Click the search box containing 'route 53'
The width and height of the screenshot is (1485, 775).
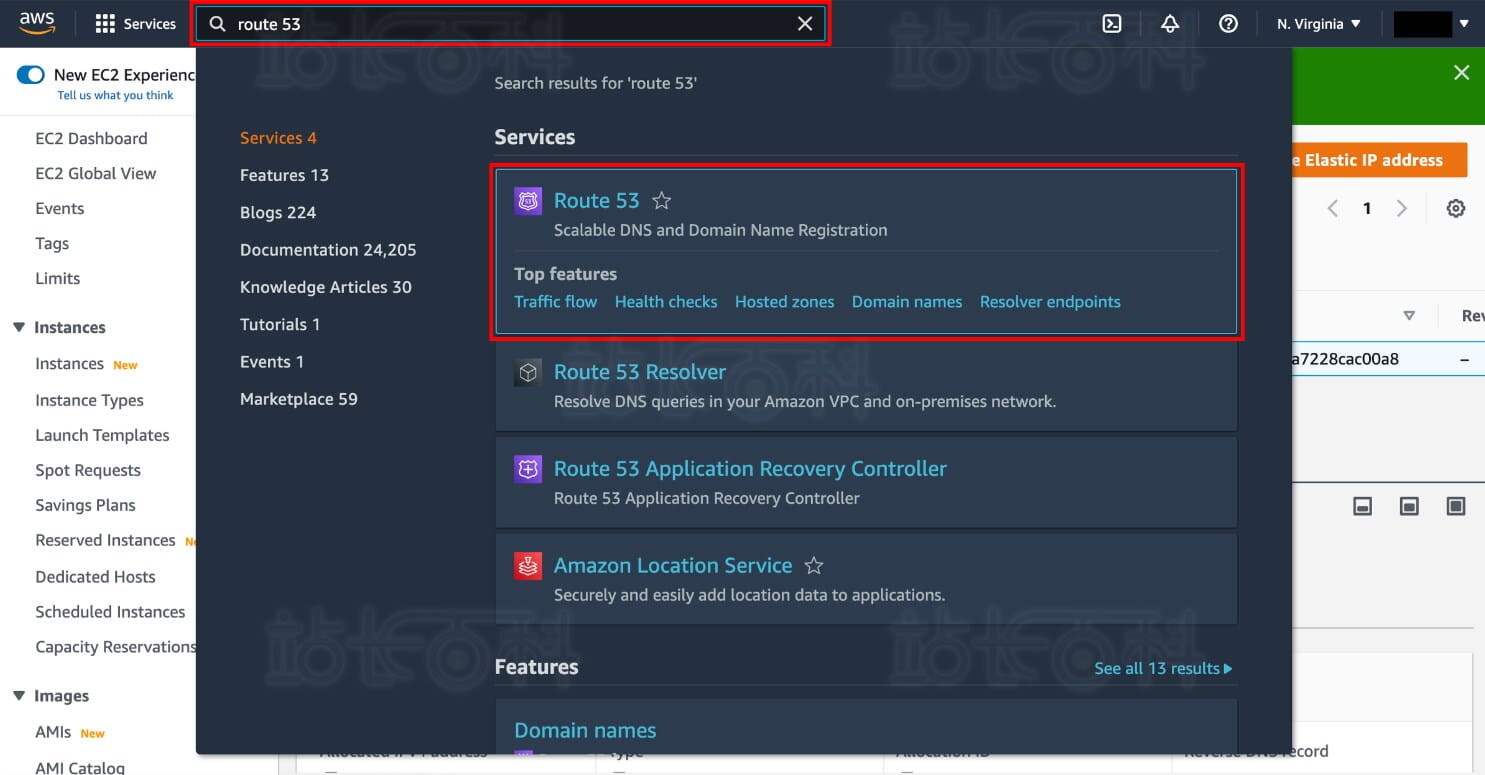pyautogui.click(x=510, y=24)
